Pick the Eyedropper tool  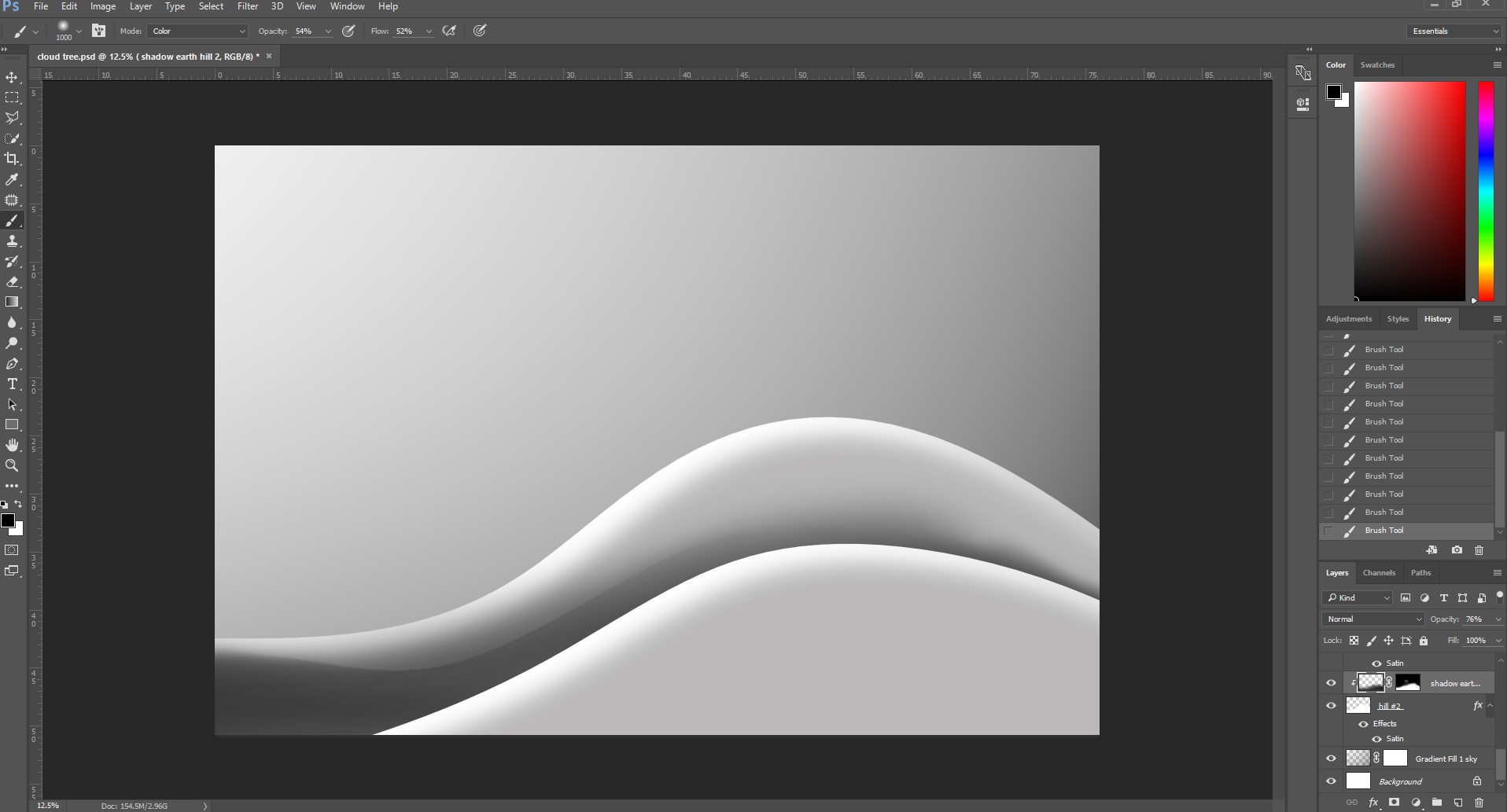coord(12,180)
